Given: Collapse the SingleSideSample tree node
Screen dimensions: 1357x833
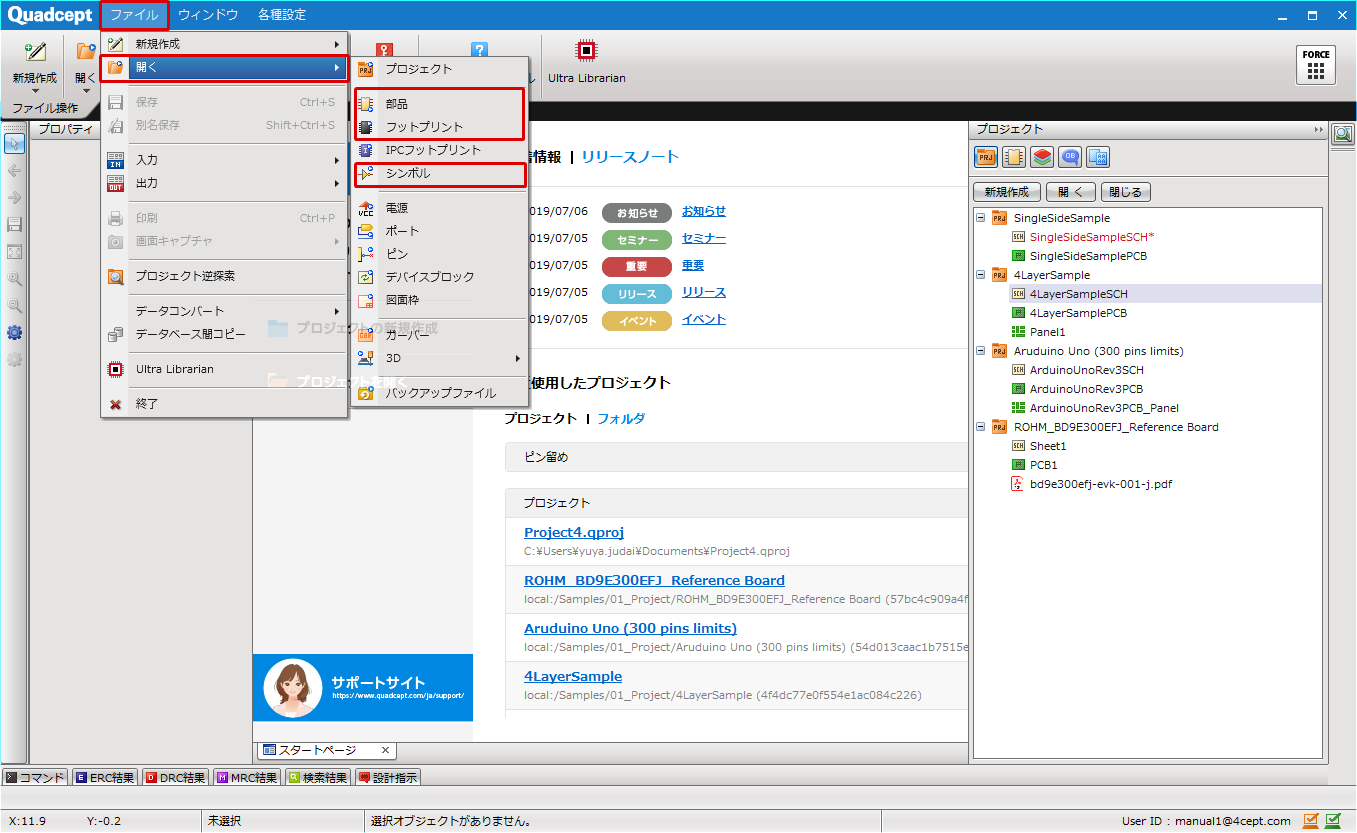Looking at the screenshot, I should click(979, 217).
